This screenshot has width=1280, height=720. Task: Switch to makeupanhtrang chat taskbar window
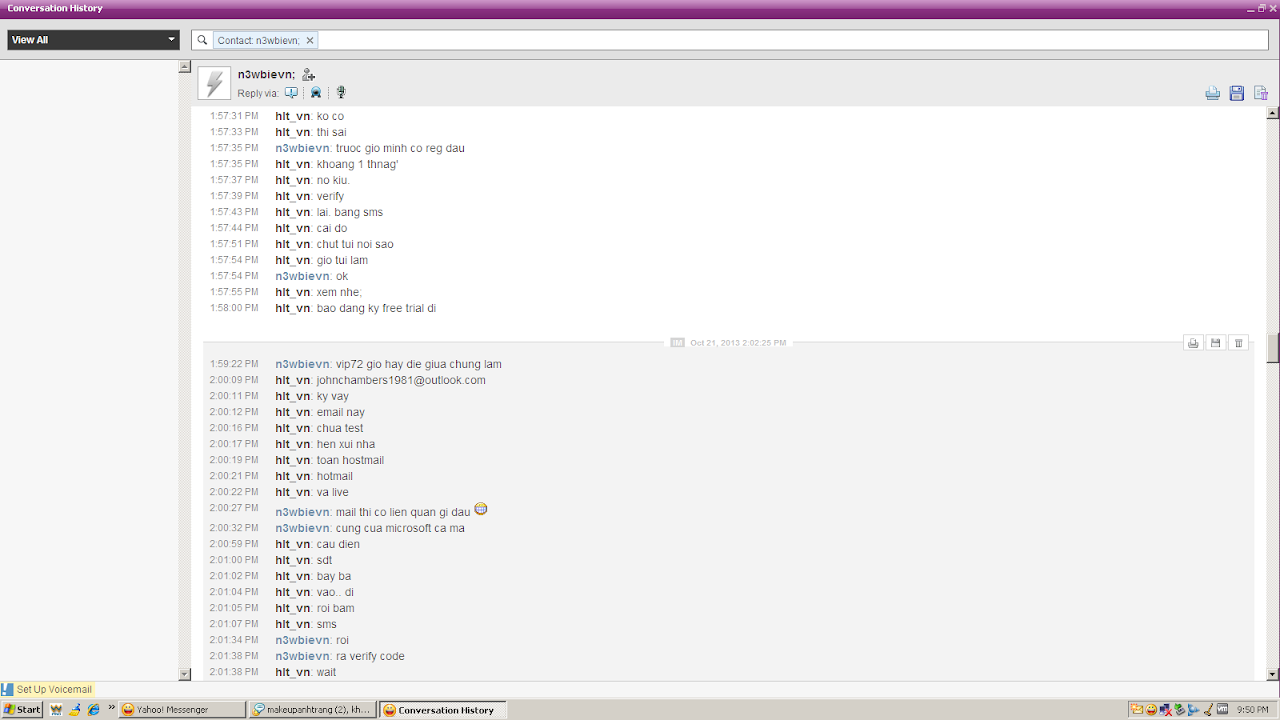pyautogui.click(x=312, y=710)
